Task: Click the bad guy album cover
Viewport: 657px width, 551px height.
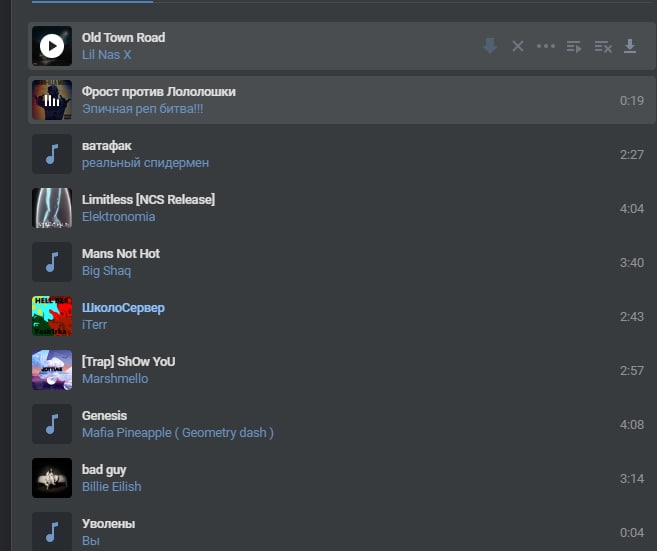Action: 52,478
